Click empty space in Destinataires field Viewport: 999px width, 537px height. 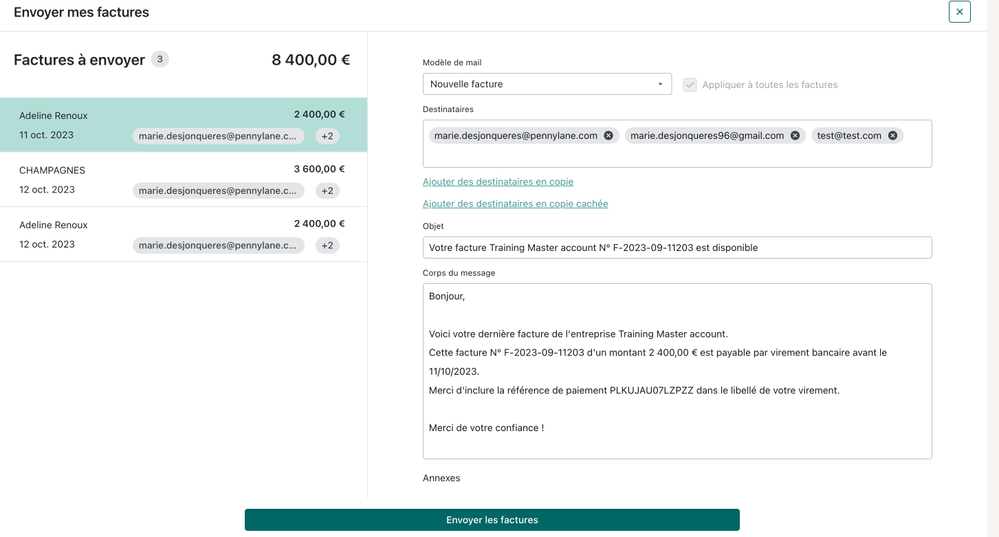(677, 157)
